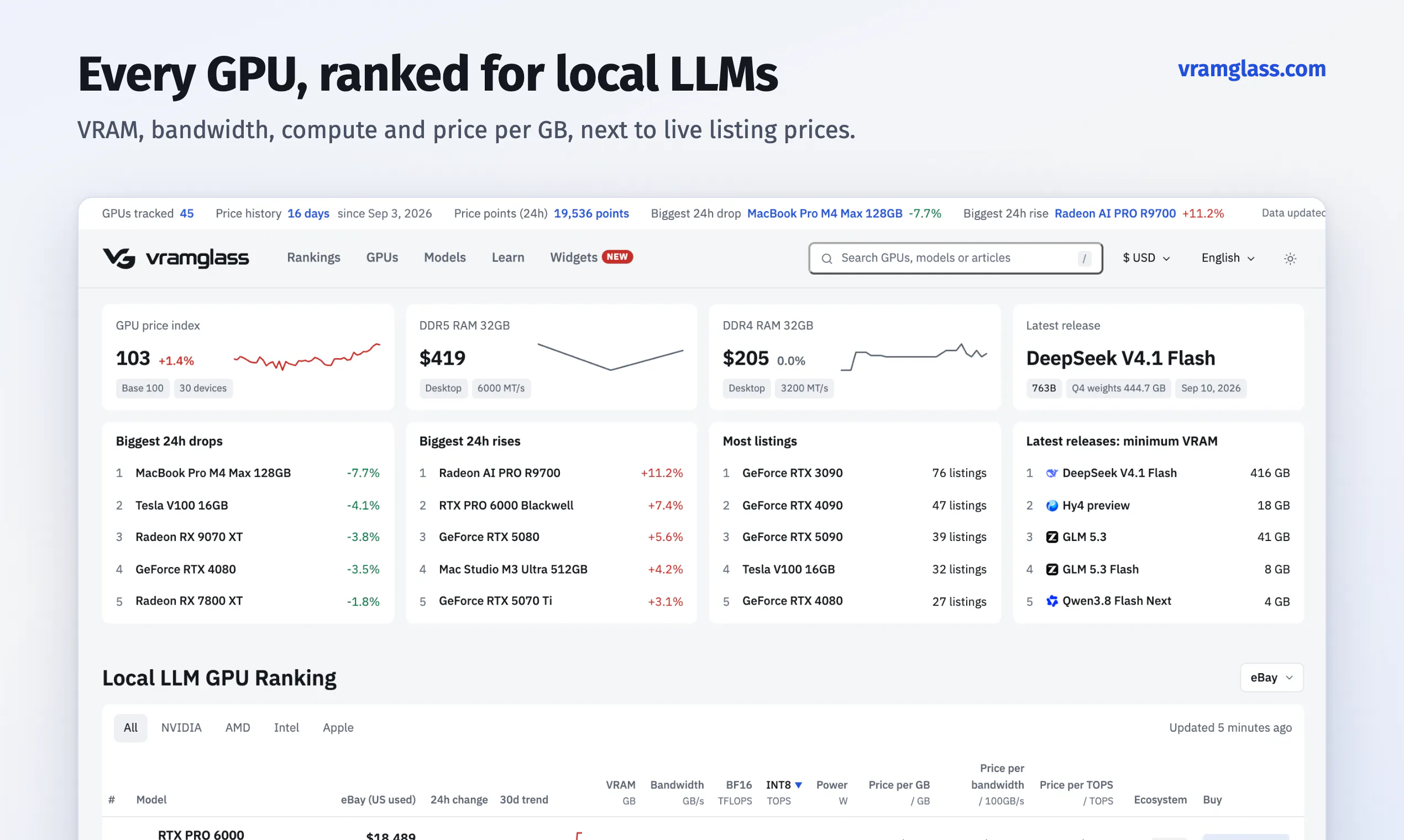Open the English language dropdown
The image size is (1404, 840).
point(1227,258)
